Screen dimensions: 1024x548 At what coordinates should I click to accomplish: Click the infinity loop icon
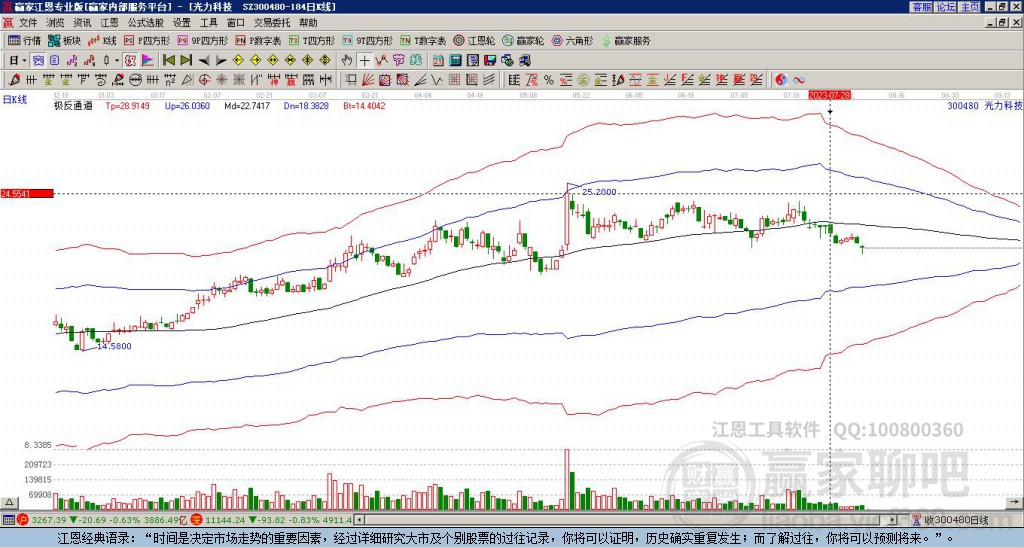pyautogui.click(x=799, y=80)
